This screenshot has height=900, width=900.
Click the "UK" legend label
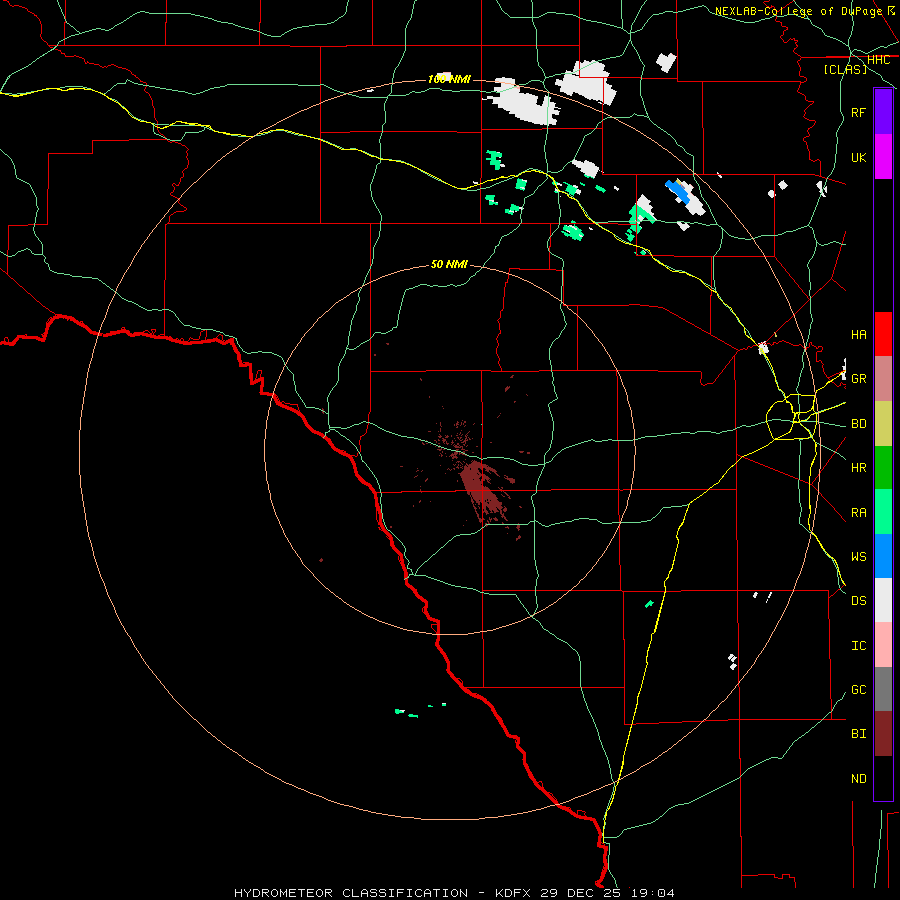click(x=859, y=158)
